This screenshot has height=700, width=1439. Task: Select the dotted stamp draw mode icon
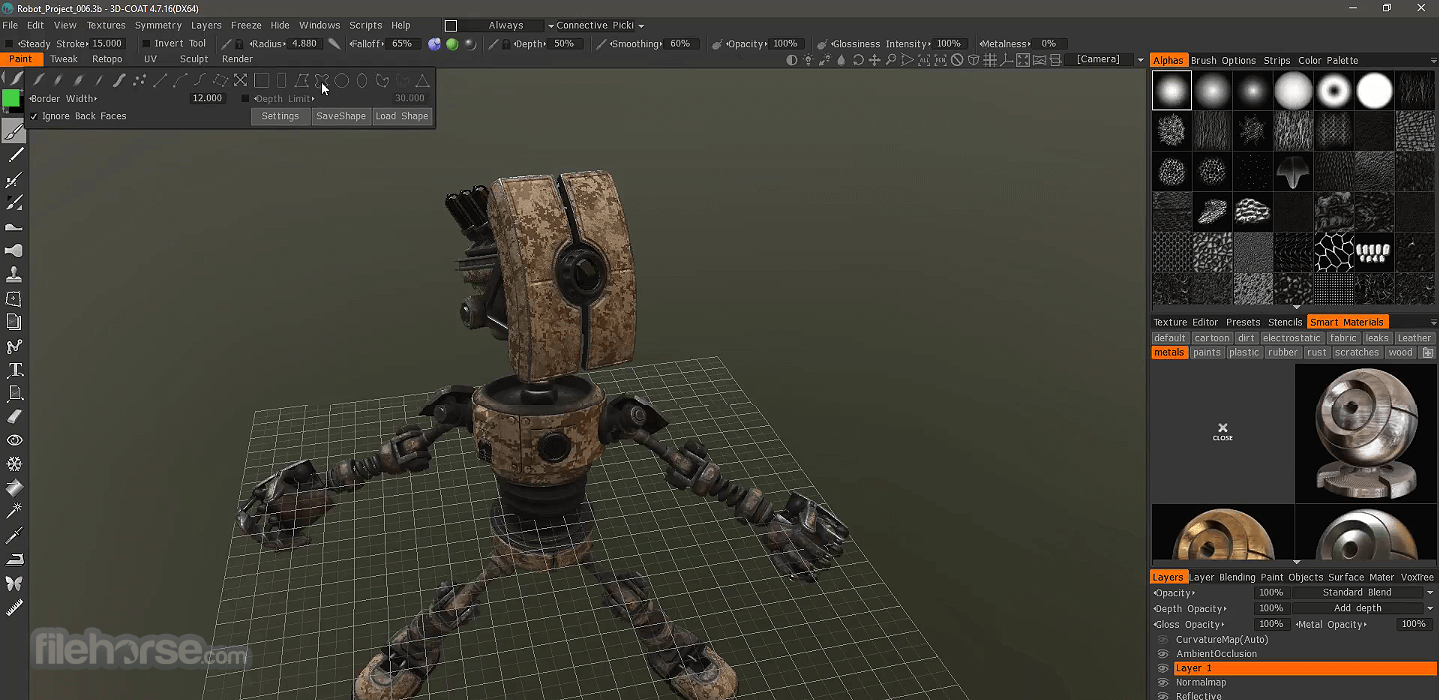click(x=139, y=80)
